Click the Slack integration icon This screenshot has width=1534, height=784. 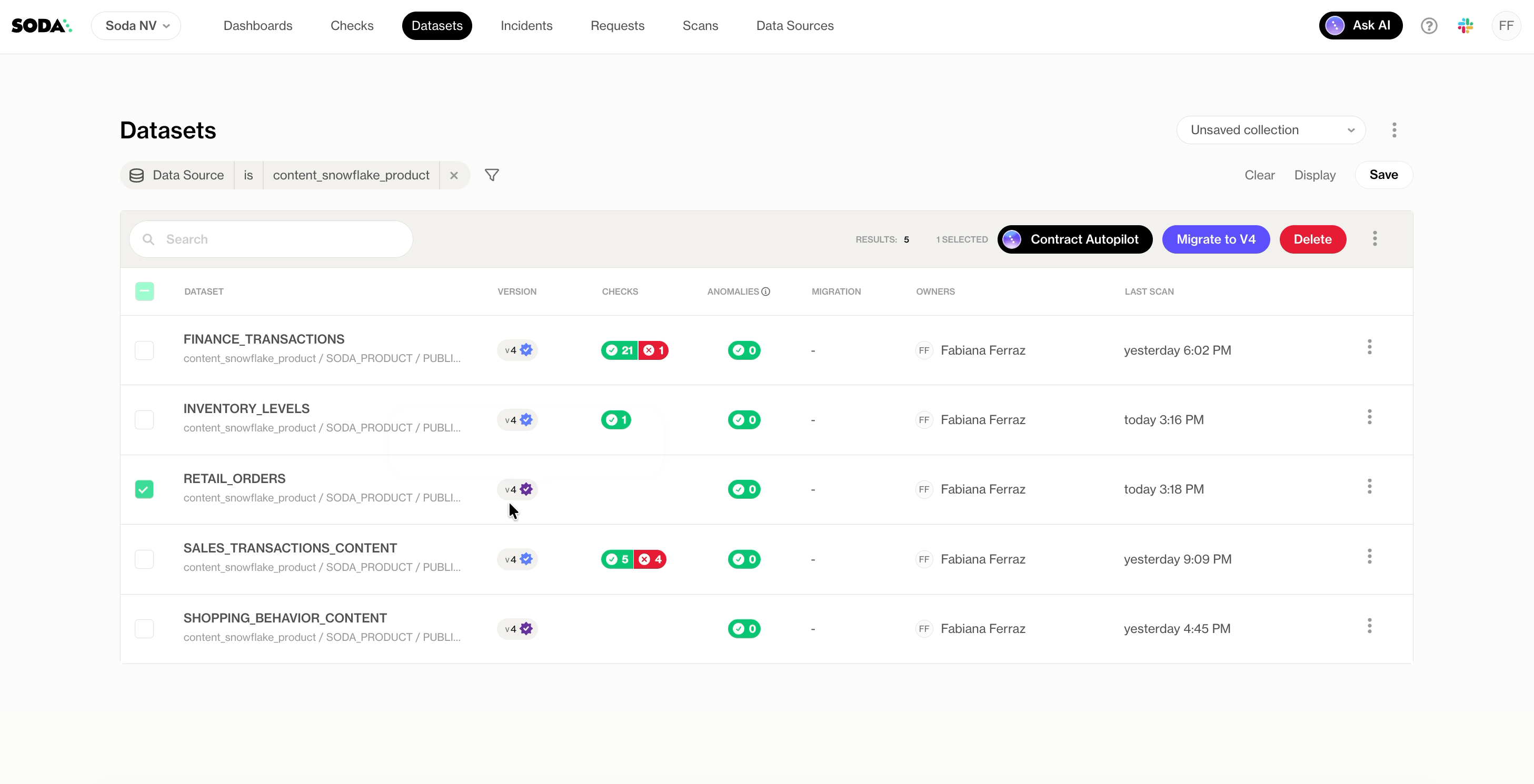[1466, 26]
